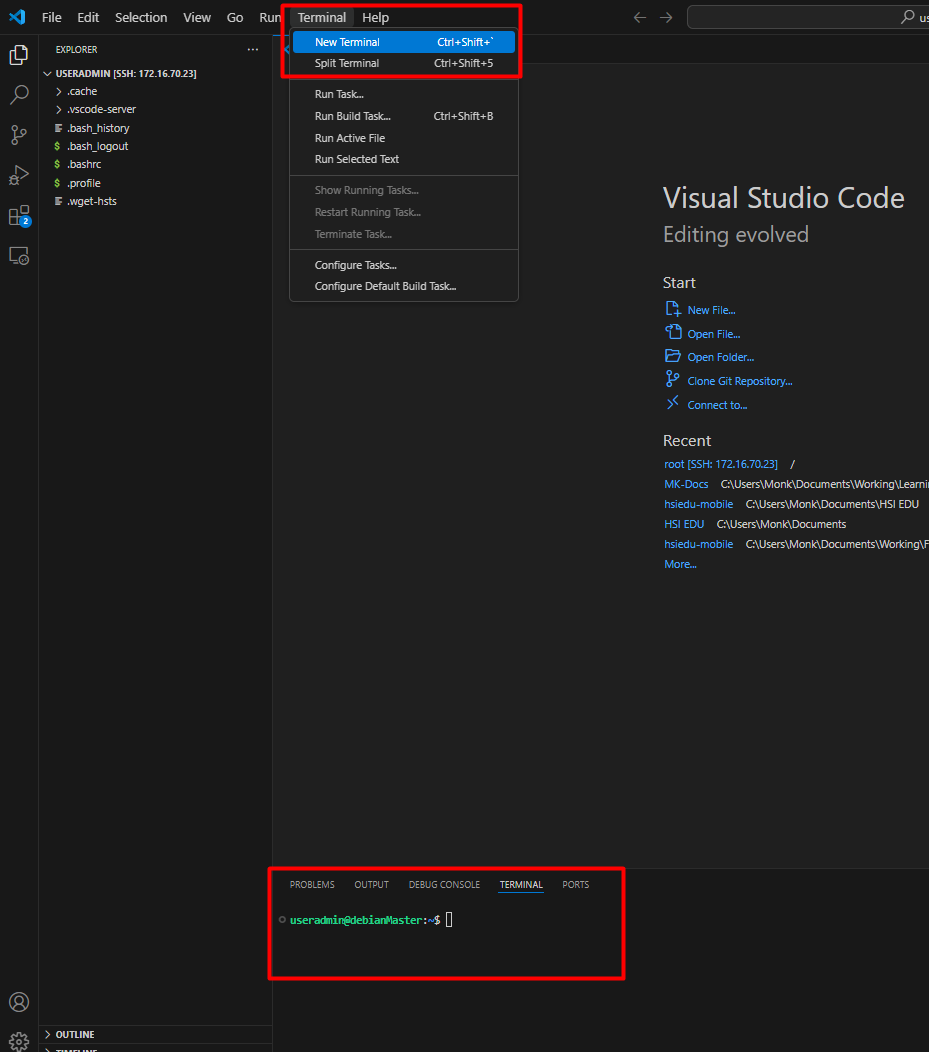Click the Explorer more actions ellipsis
Viewport: 929px width, 1052px height.
(253, 49)
